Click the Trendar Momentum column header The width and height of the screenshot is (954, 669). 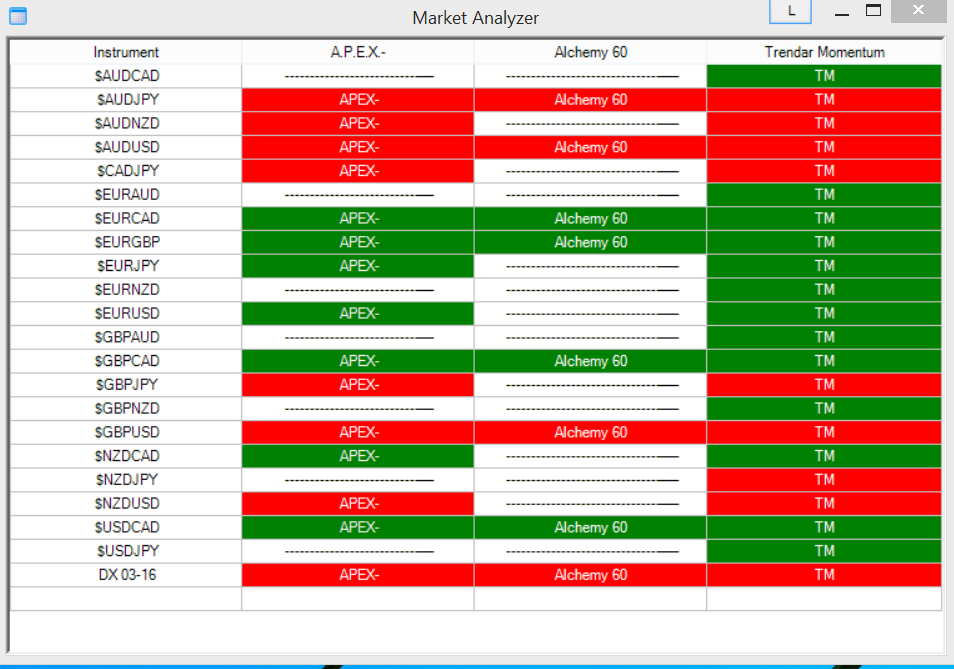[x=824, y=52]
